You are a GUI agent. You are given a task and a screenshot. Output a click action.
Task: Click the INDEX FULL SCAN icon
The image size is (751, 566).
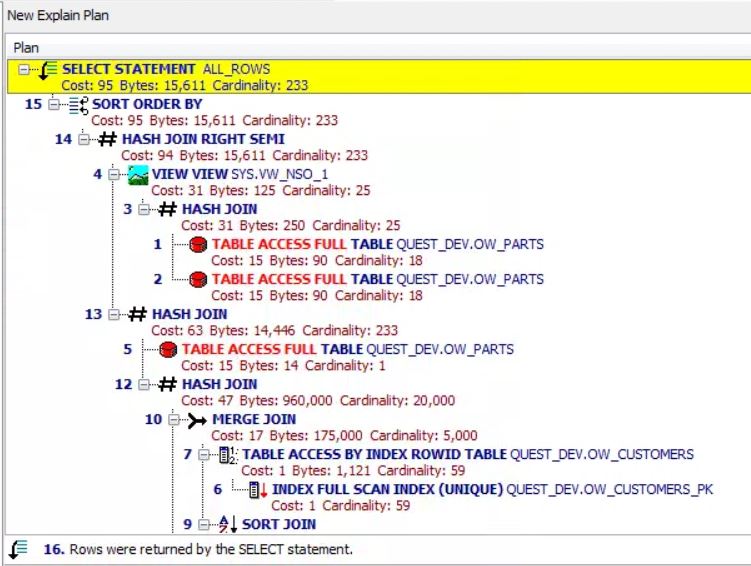point(258,490)
